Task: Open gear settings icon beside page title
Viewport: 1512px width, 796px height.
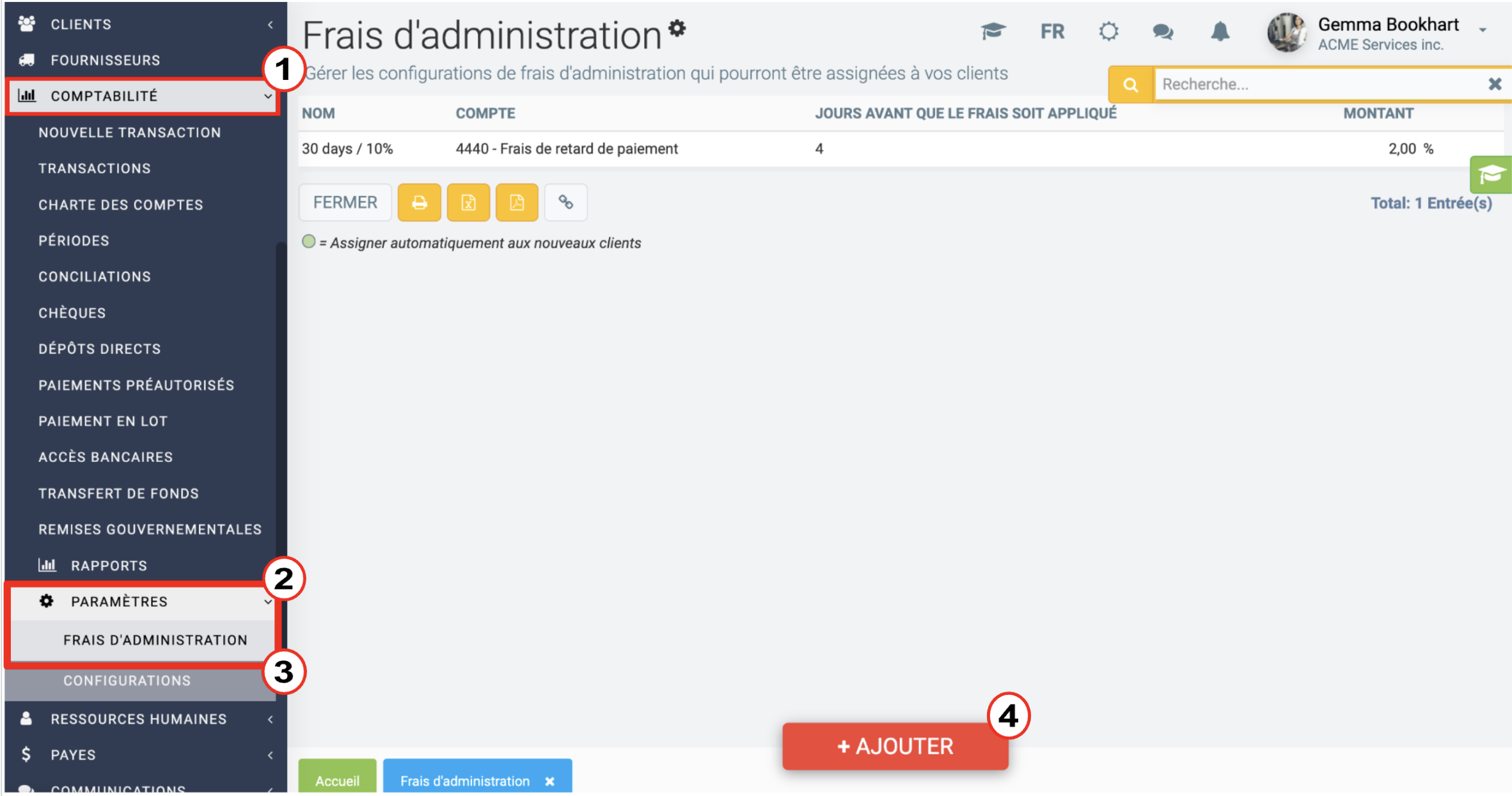Action: pos(677,28)
